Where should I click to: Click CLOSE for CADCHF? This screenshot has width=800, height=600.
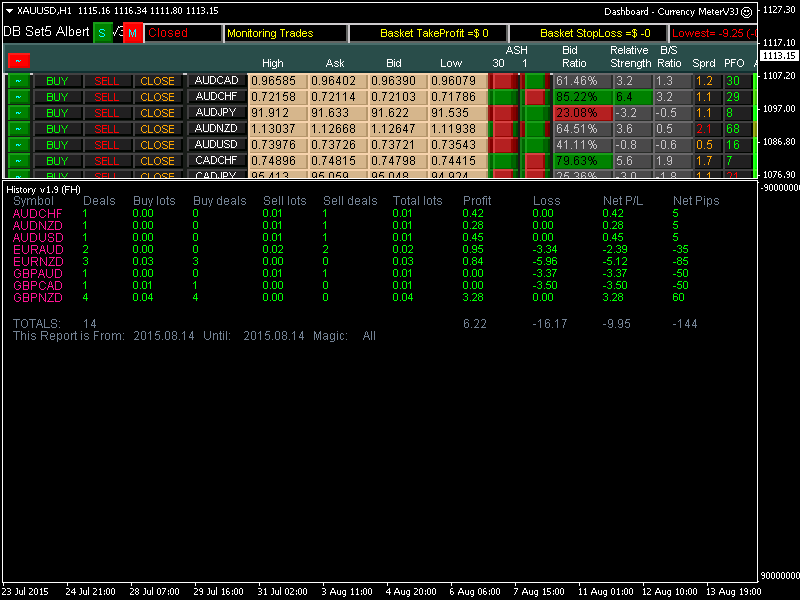coord(157,161)
